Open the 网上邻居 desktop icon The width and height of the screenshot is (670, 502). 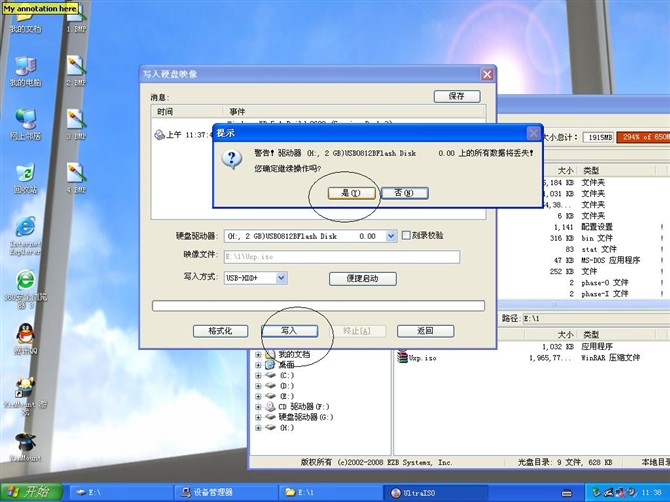click(x=25, y=119)
